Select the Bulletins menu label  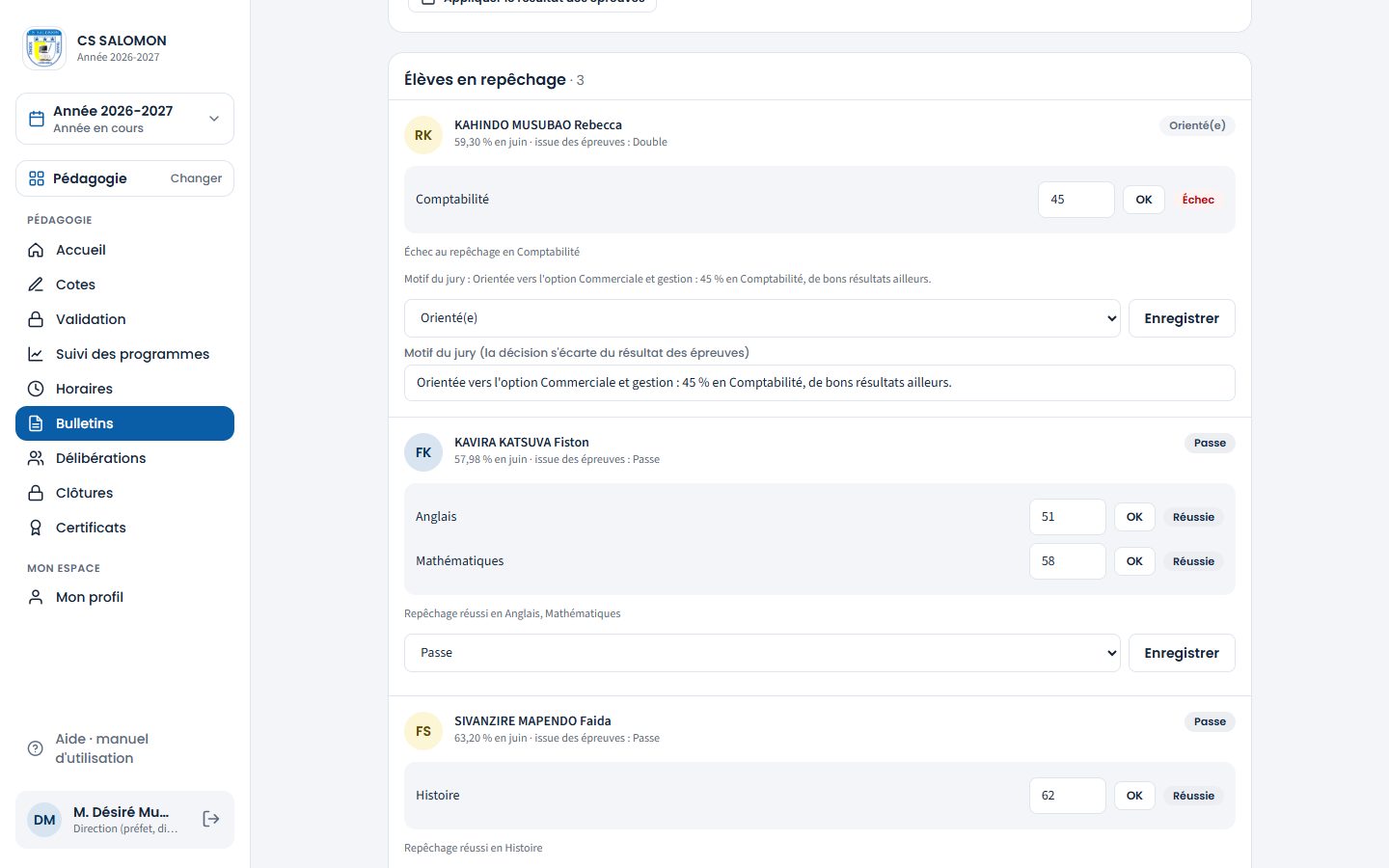[85, 423]
